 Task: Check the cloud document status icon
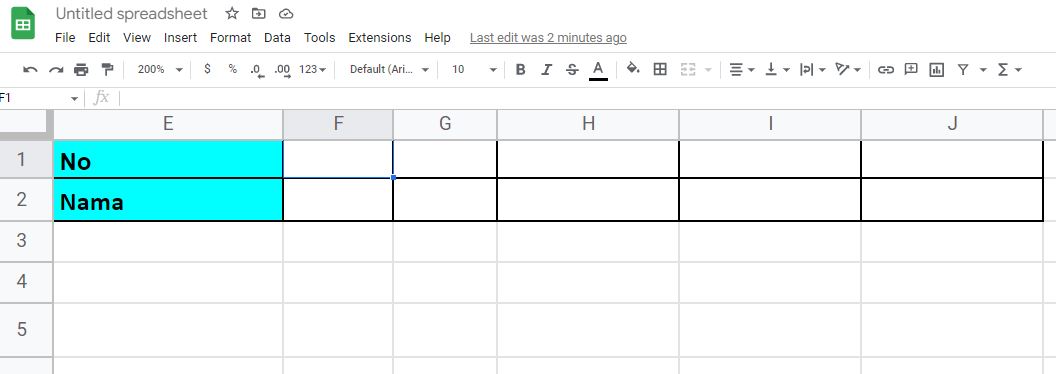tap(286, 13)
